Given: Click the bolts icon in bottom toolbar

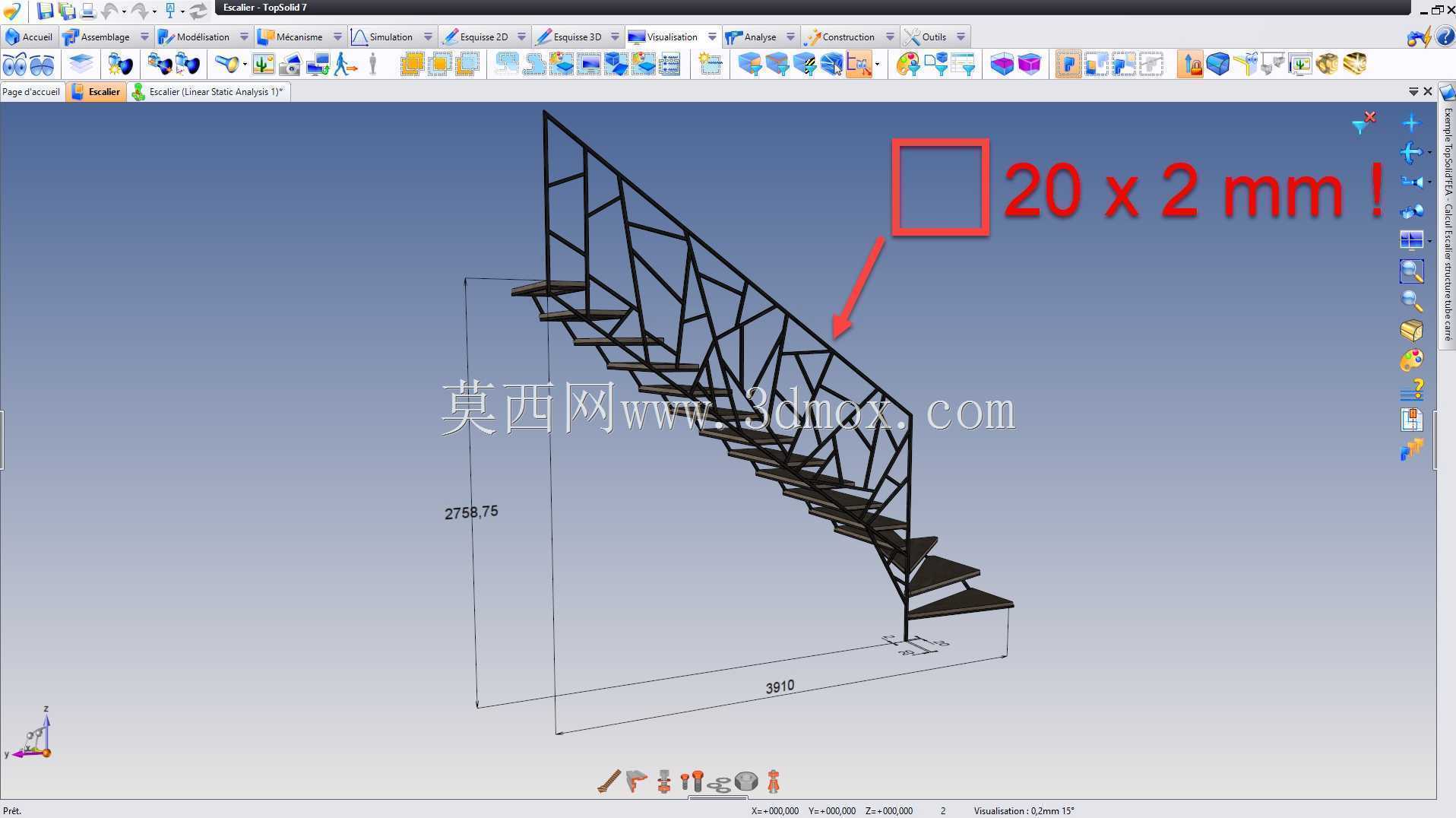Looking at the screenshot, I should point(692,782).
